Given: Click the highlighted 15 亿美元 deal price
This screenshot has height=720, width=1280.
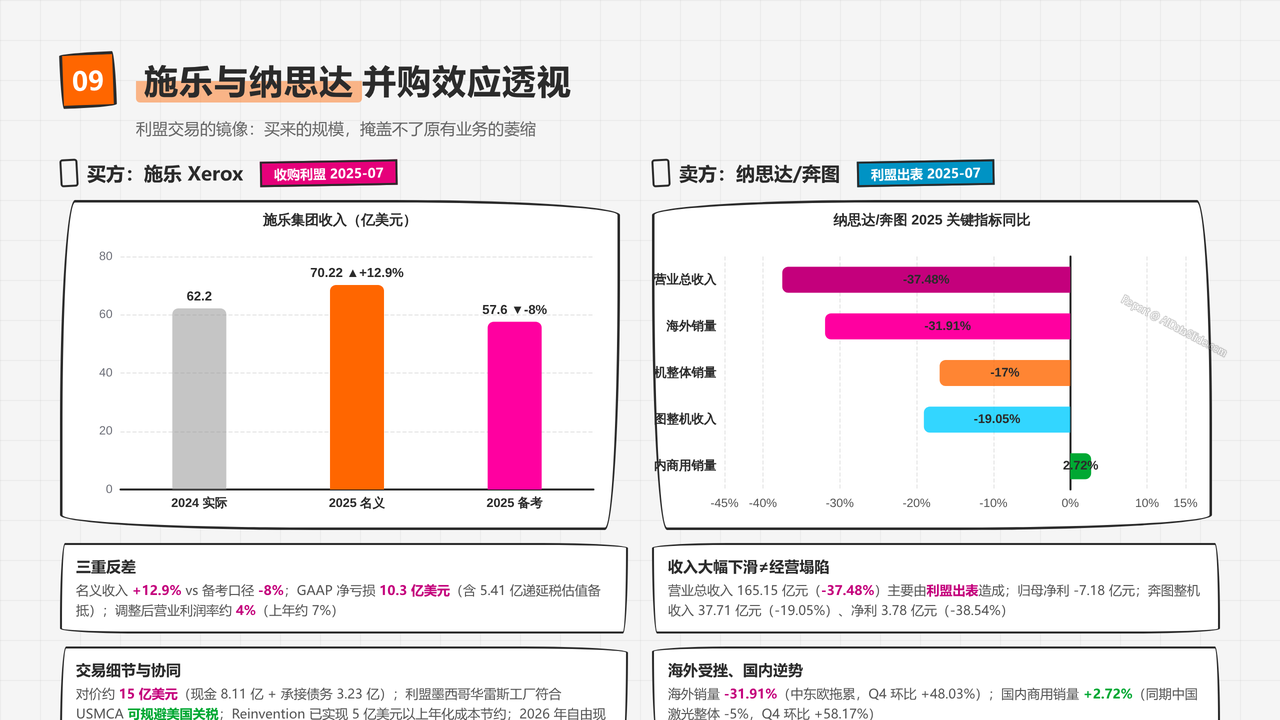Looking at the screenshot, I should coord(148,693).
